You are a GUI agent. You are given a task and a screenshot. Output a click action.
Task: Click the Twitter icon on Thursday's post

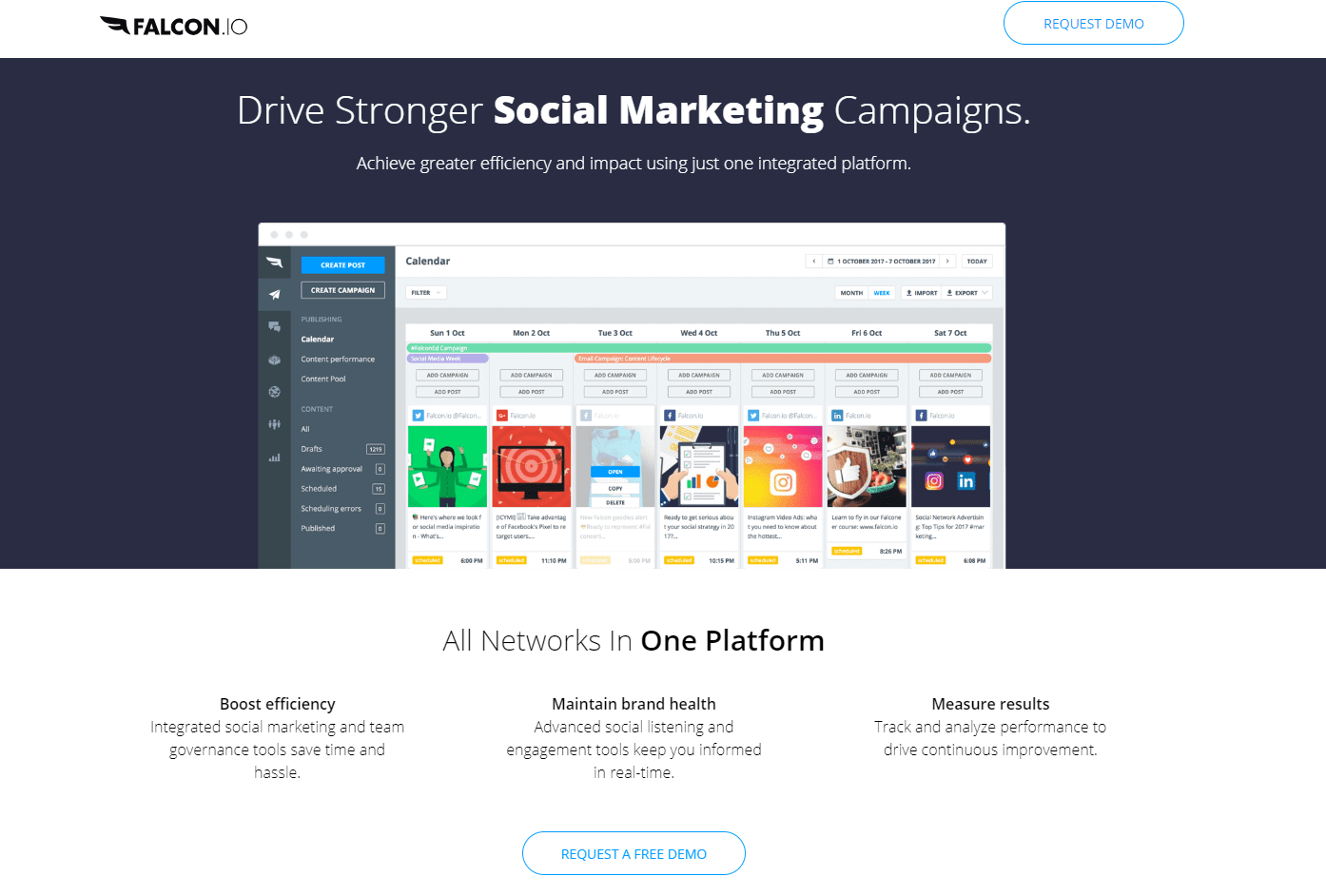click(x=753, y=416)
